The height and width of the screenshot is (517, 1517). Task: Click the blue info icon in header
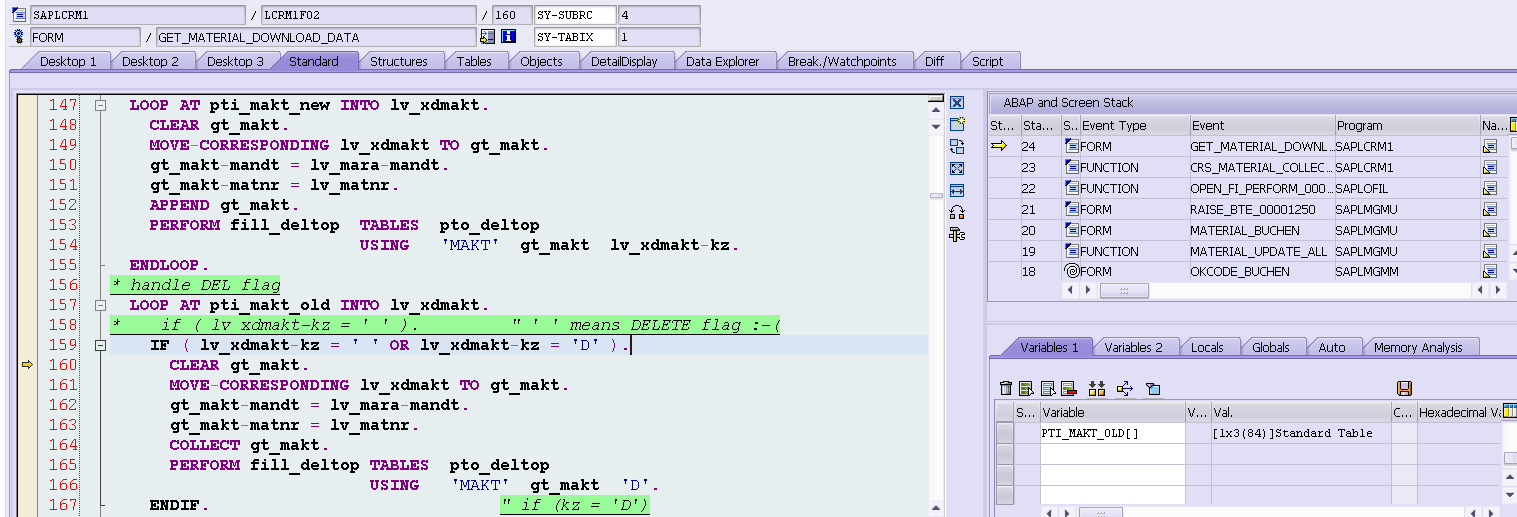507,37
